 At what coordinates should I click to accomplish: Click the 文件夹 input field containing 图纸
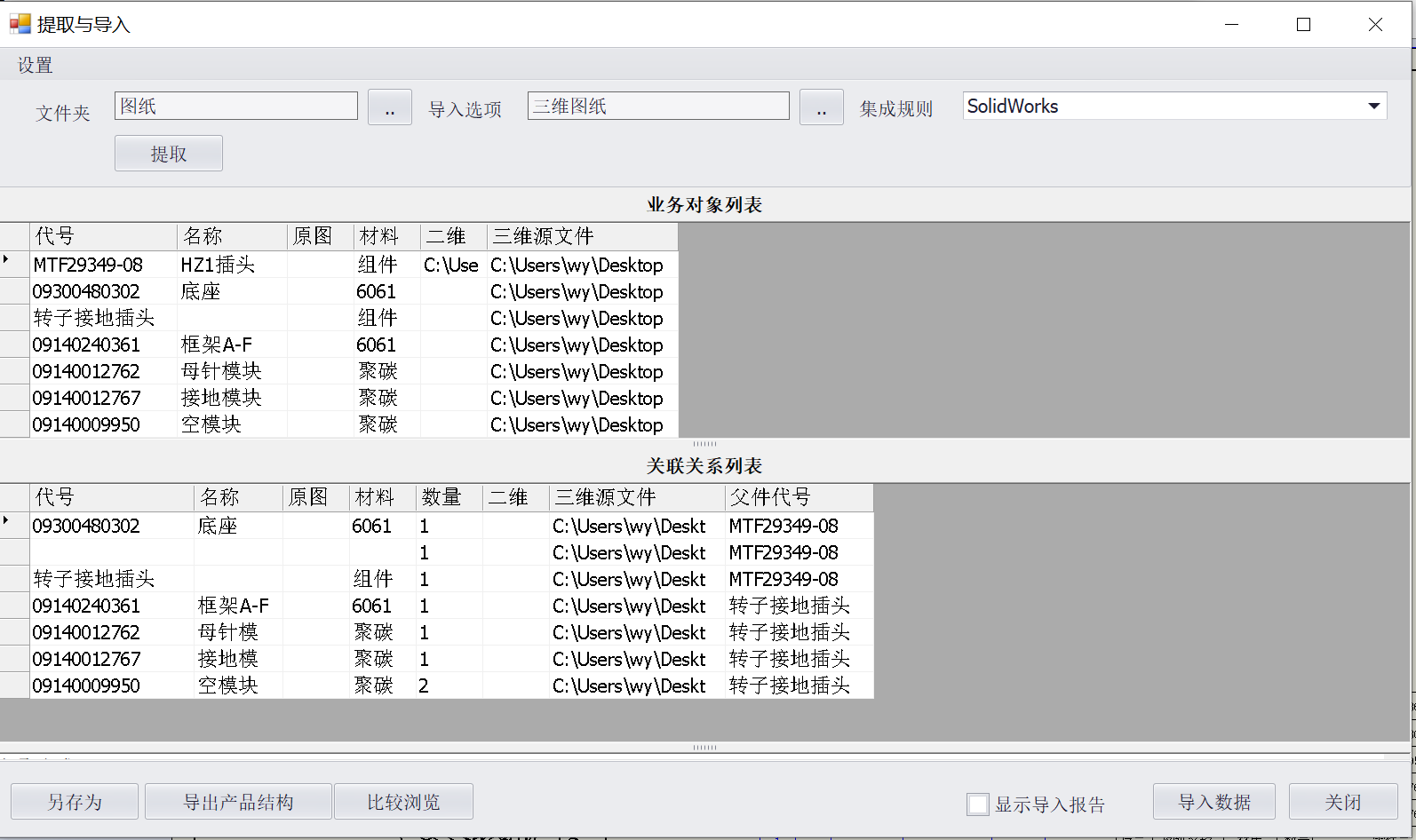(236, 106)
